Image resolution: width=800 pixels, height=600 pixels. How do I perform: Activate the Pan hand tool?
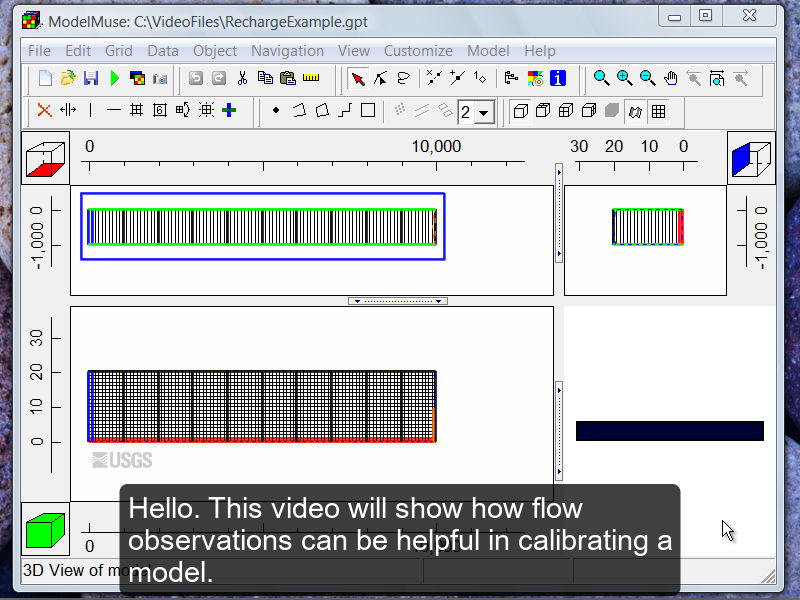pos(671,78)
